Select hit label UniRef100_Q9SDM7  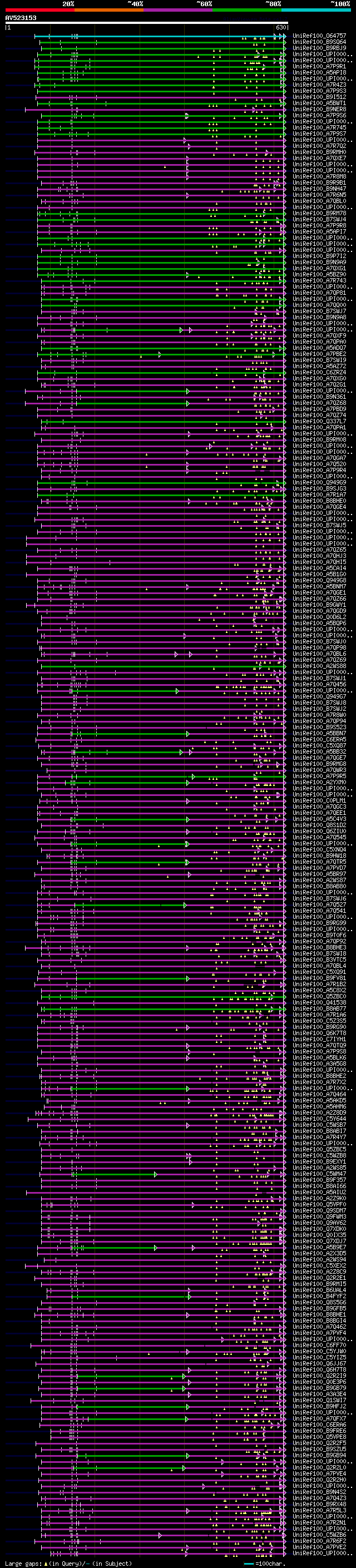tap(319, 1210)
